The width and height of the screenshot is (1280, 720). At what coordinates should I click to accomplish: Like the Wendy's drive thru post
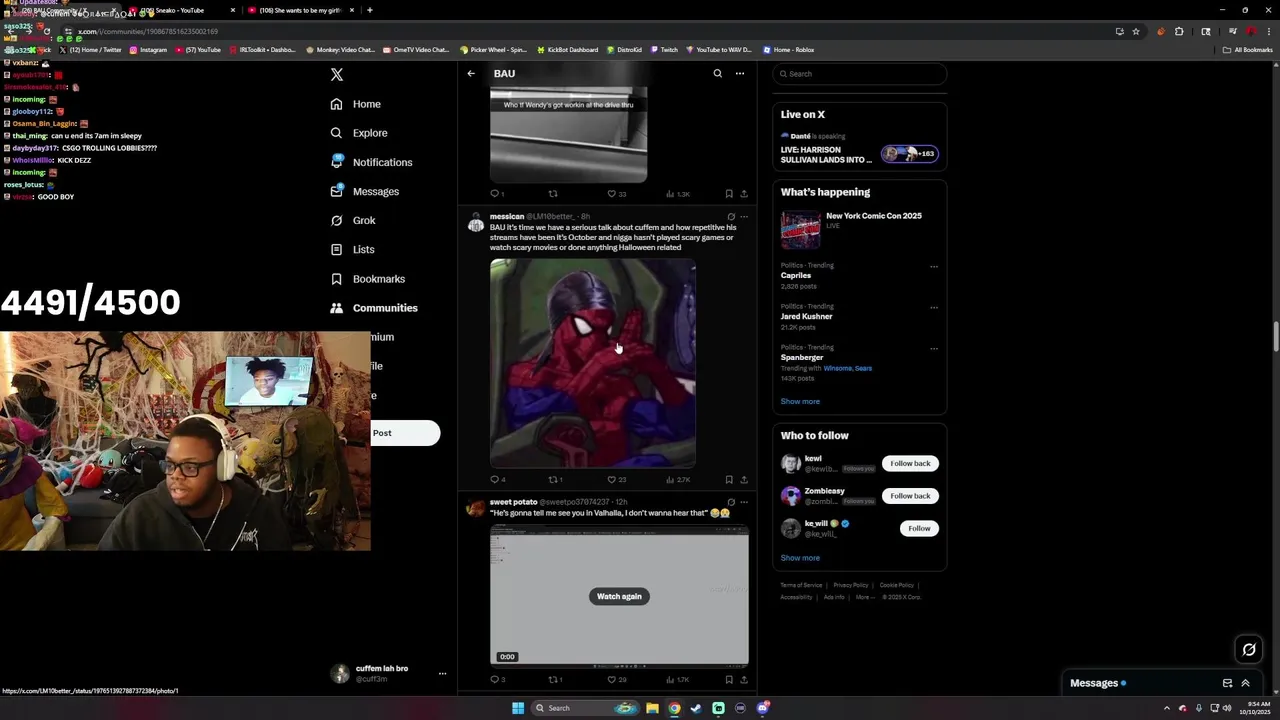[616, 194]
